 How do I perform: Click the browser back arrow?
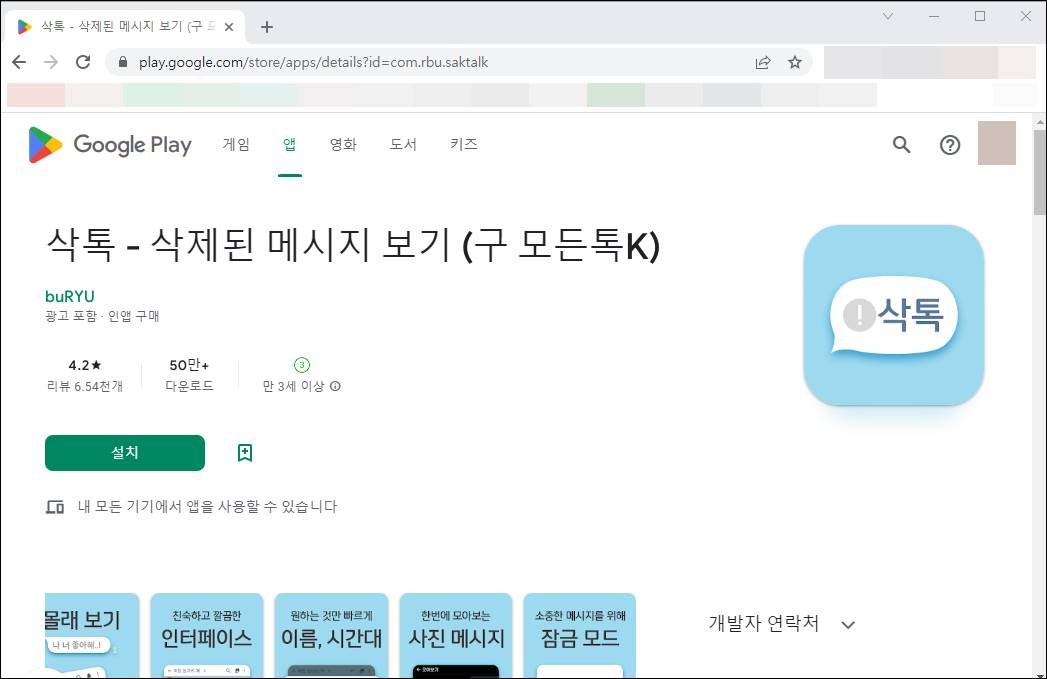tap(19, 62)
